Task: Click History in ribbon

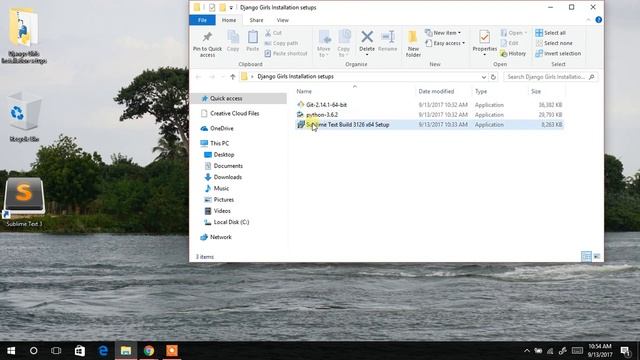Action: click(x=513, y=53)
